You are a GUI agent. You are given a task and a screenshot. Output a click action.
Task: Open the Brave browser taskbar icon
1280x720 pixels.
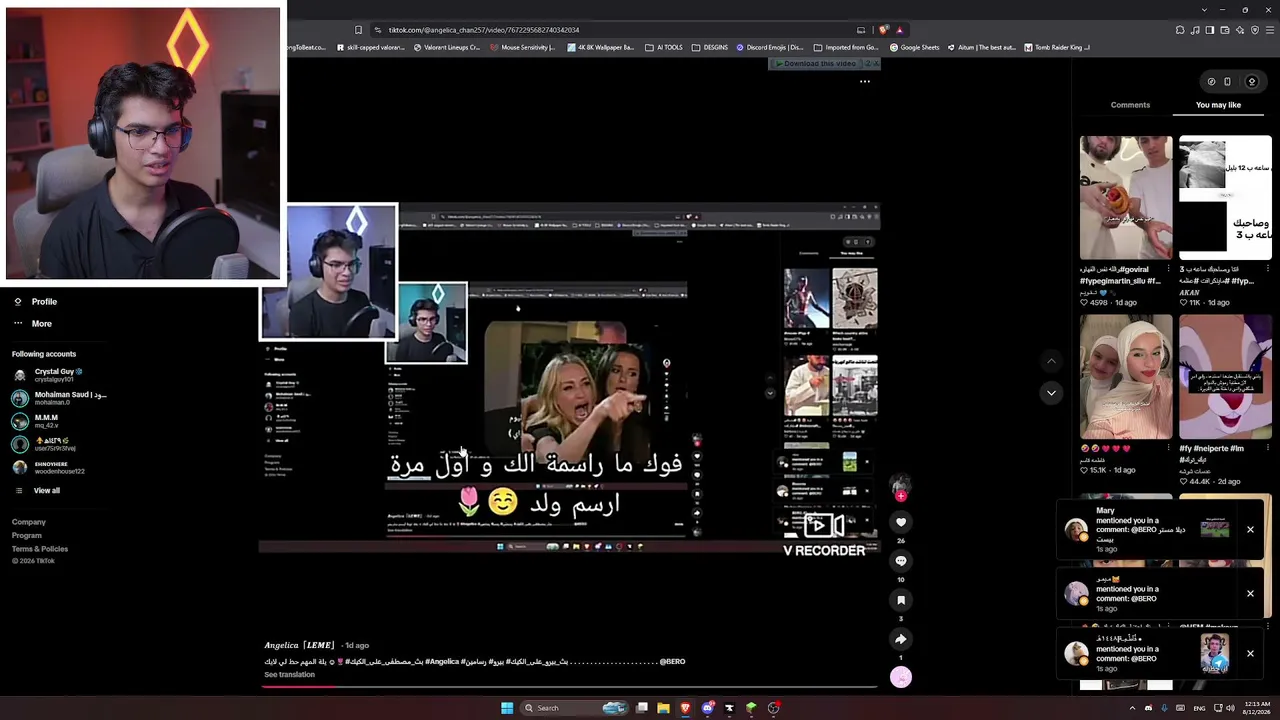pos(685,708)
